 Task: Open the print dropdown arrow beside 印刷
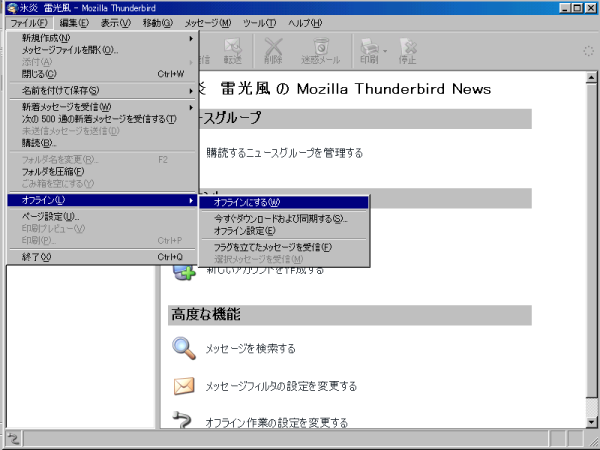point(385,51)
